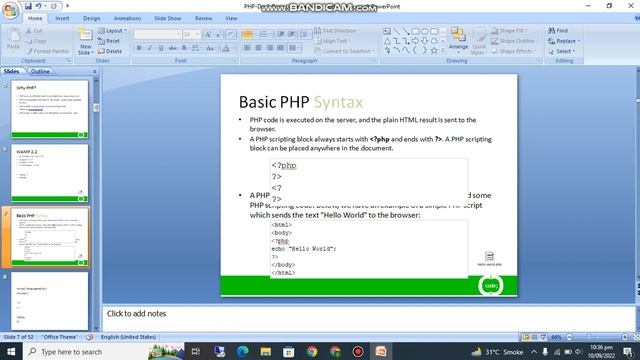Screen dimensions: 640x360
Task: Center the paragraph text
Action: (258, 48)
